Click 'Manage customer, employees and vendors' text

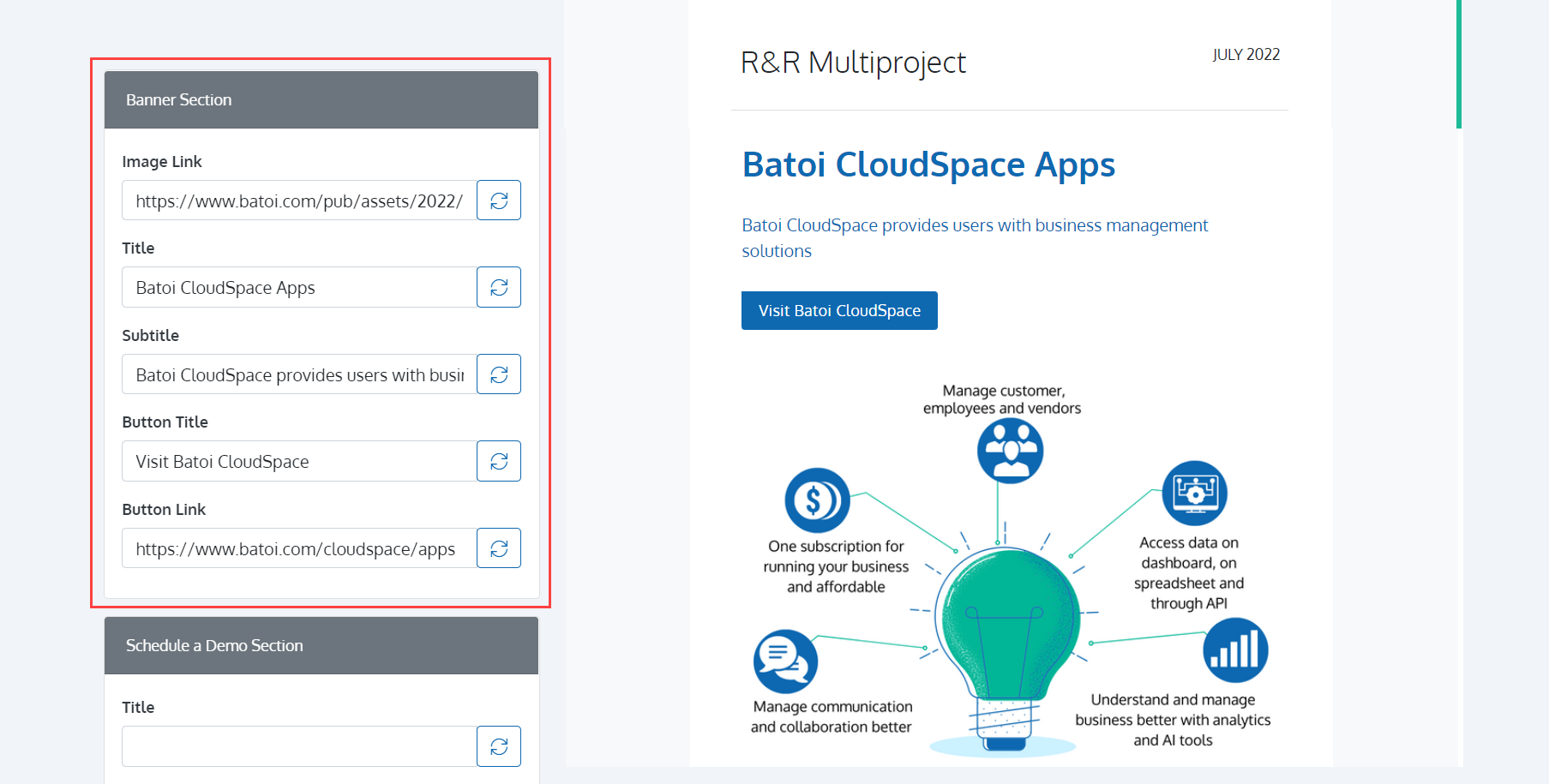[x=1002, y=399]
